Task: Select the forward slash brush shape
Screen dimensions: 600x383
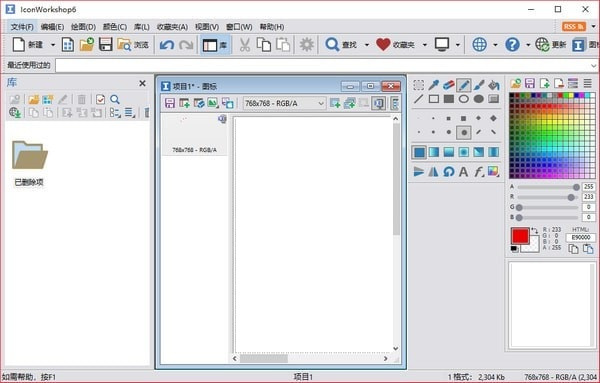Action: (479, 132)
